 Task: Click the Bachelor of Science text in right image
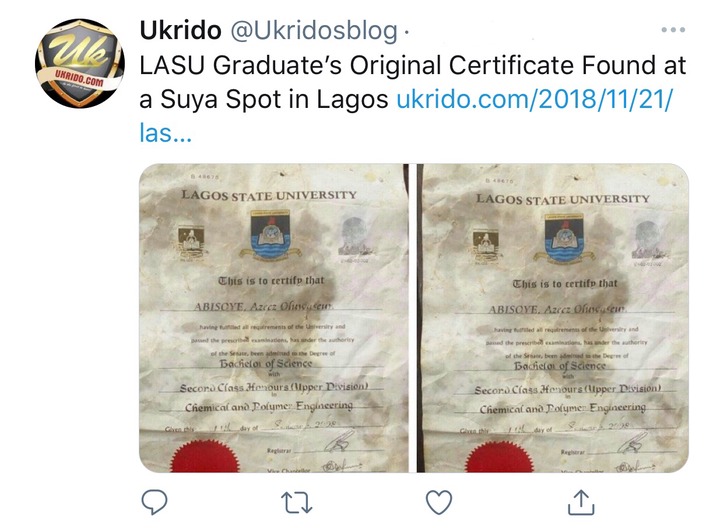coord(559,366)
